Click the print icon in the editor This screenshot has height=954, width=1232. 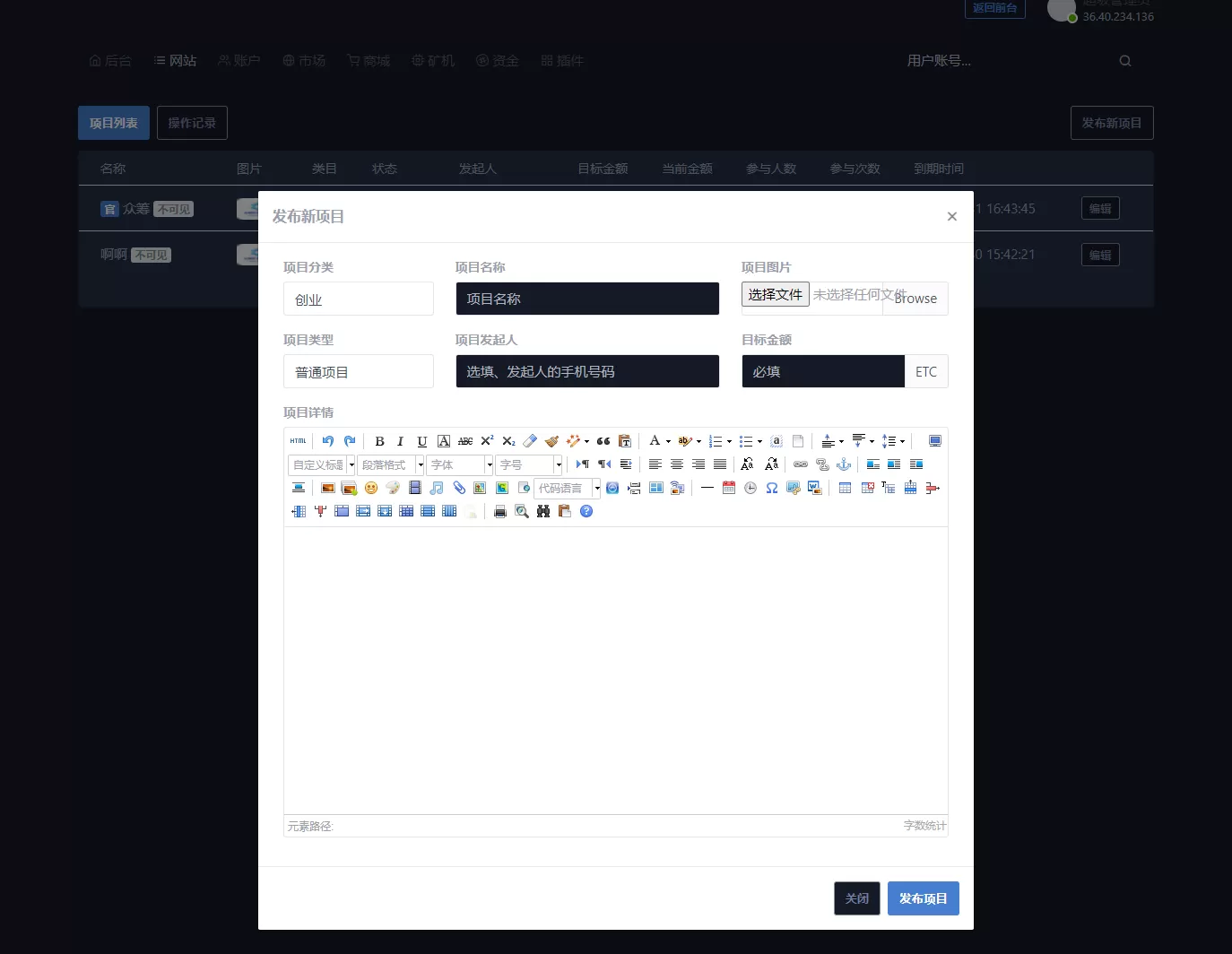[x=499, y=511]
